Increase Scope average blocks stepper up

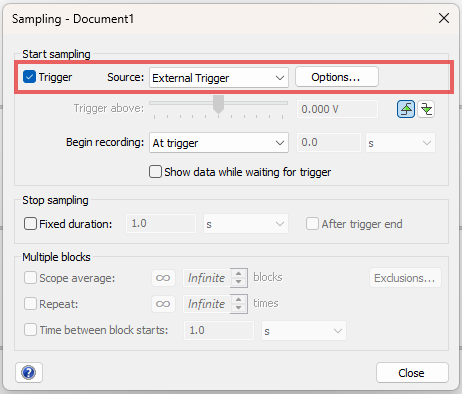coord(238,274)
